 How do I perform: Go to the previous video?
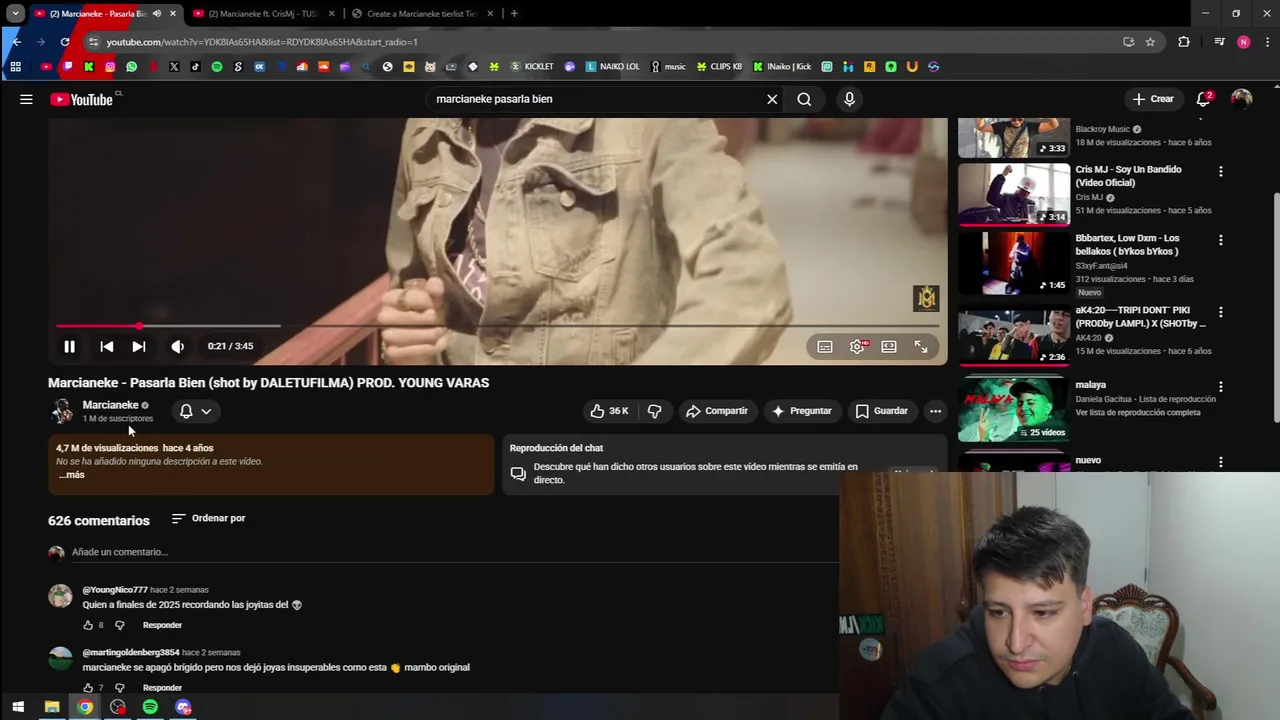106,346
